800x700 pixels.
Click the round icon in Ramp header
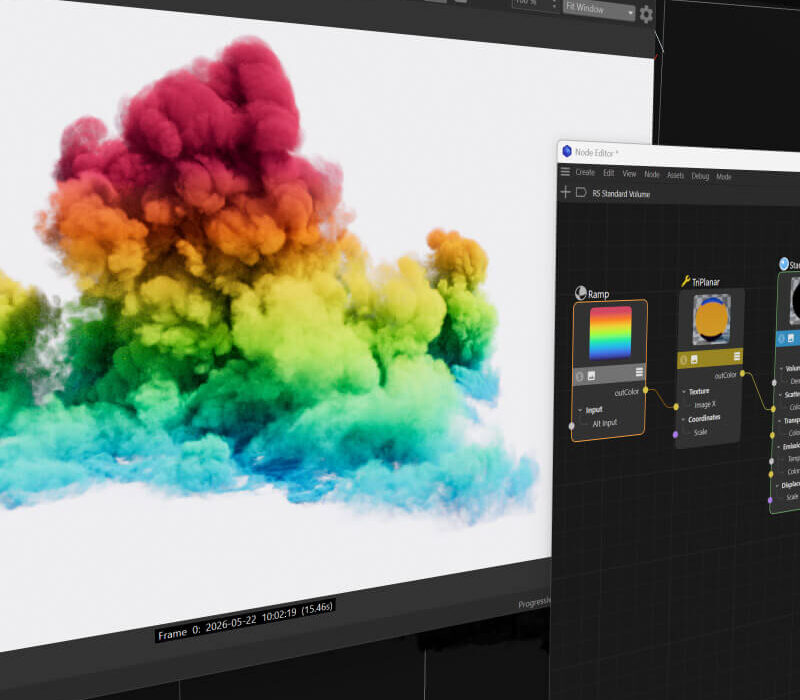[x=580, y=377]
